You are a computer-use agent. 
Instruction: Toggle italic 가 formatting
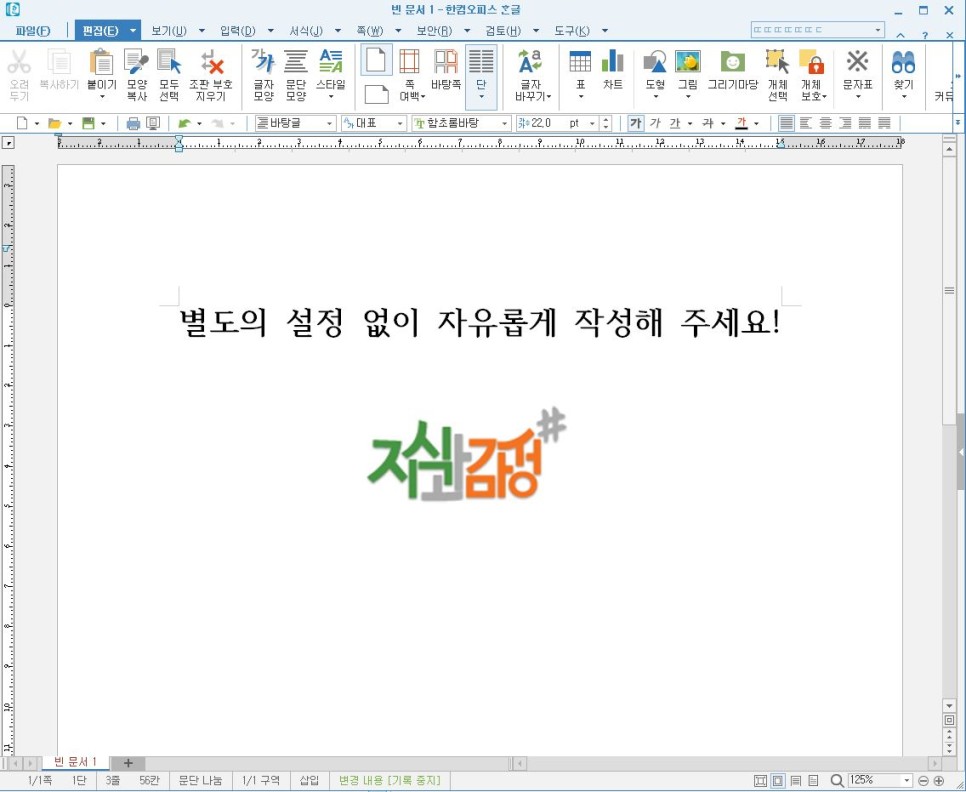point(656,123)
